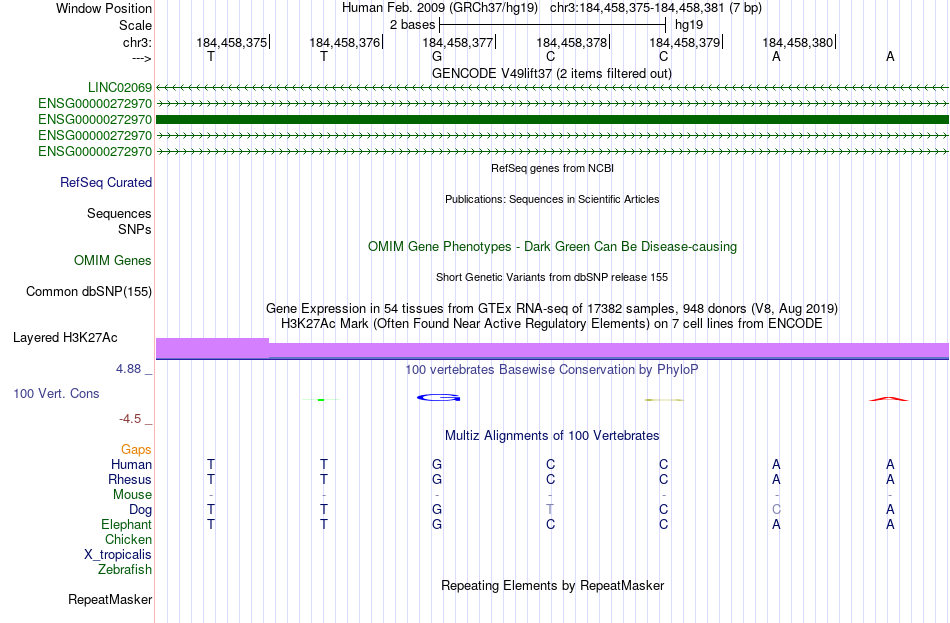
Task: Click the G base in the Human alignment row
Action: 437,465
